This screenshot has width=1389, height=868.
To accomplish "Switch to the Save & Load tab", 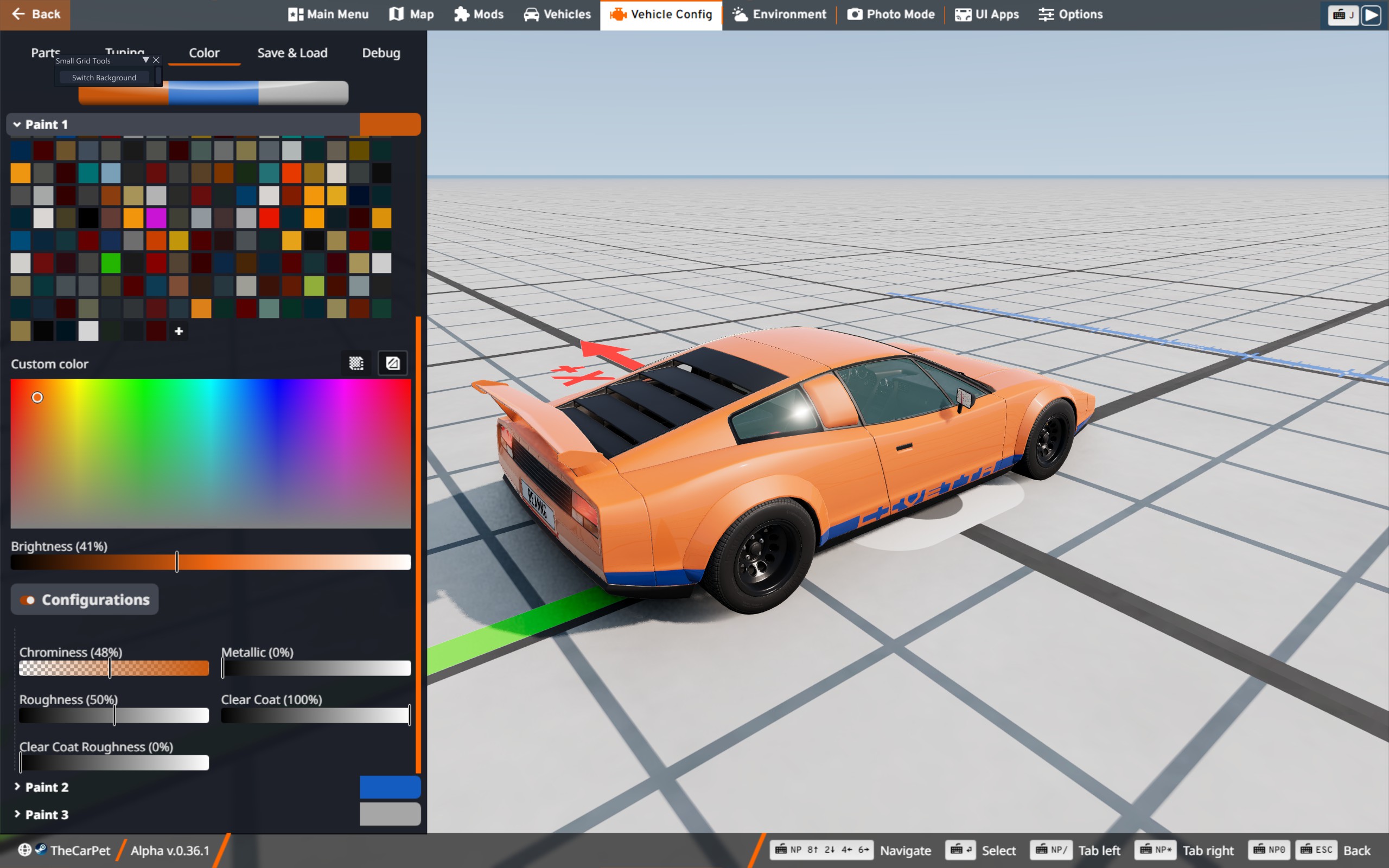I will coord(292,53).
